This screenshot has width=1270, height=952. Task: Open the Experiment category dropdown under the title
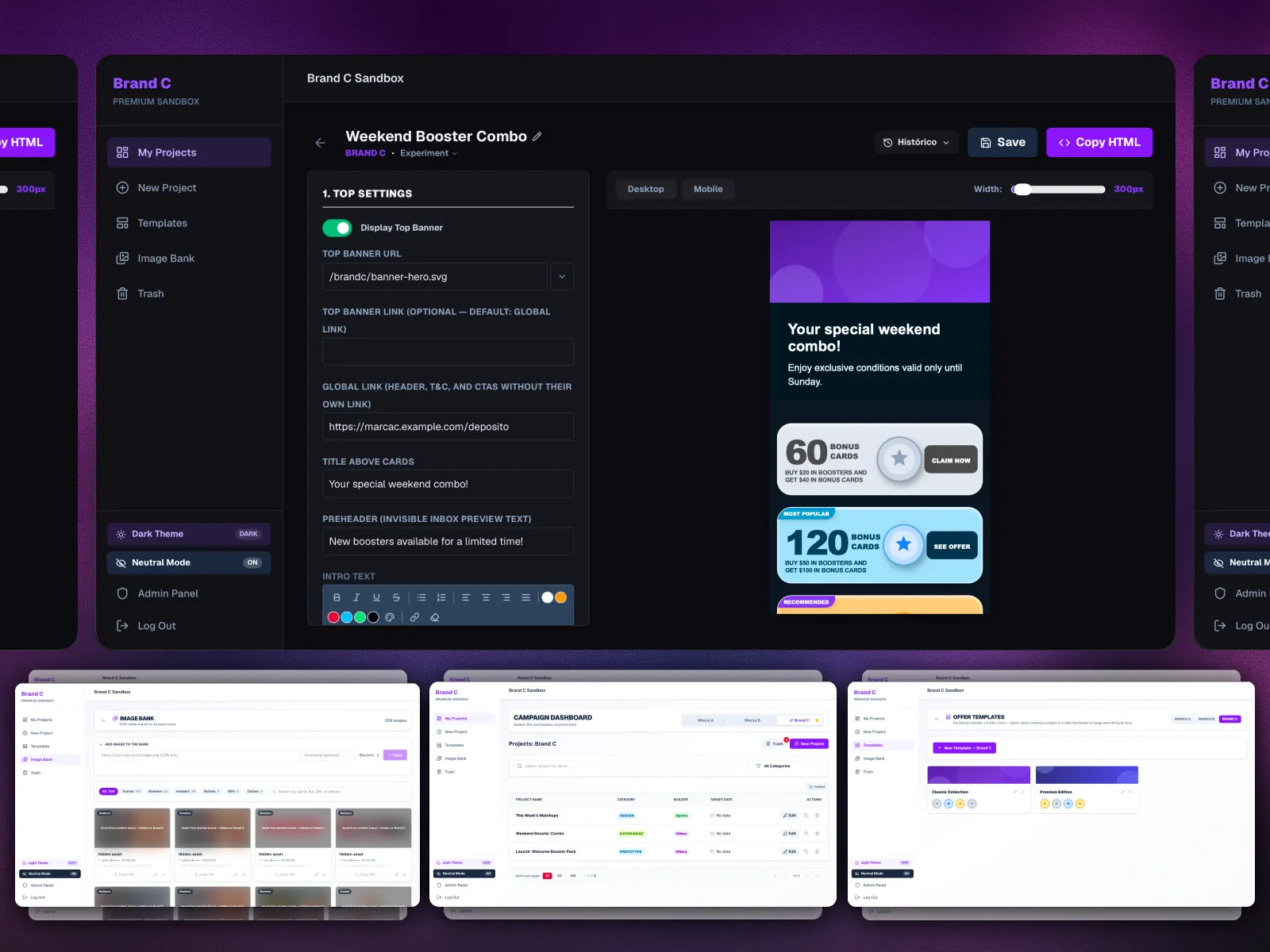[x=429, y=153]
